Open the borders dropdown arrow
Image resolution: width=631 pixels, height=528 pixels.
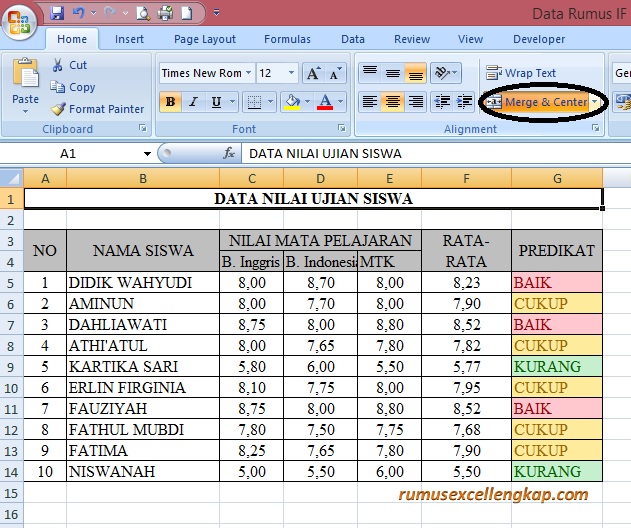click(x=270, y=102)
